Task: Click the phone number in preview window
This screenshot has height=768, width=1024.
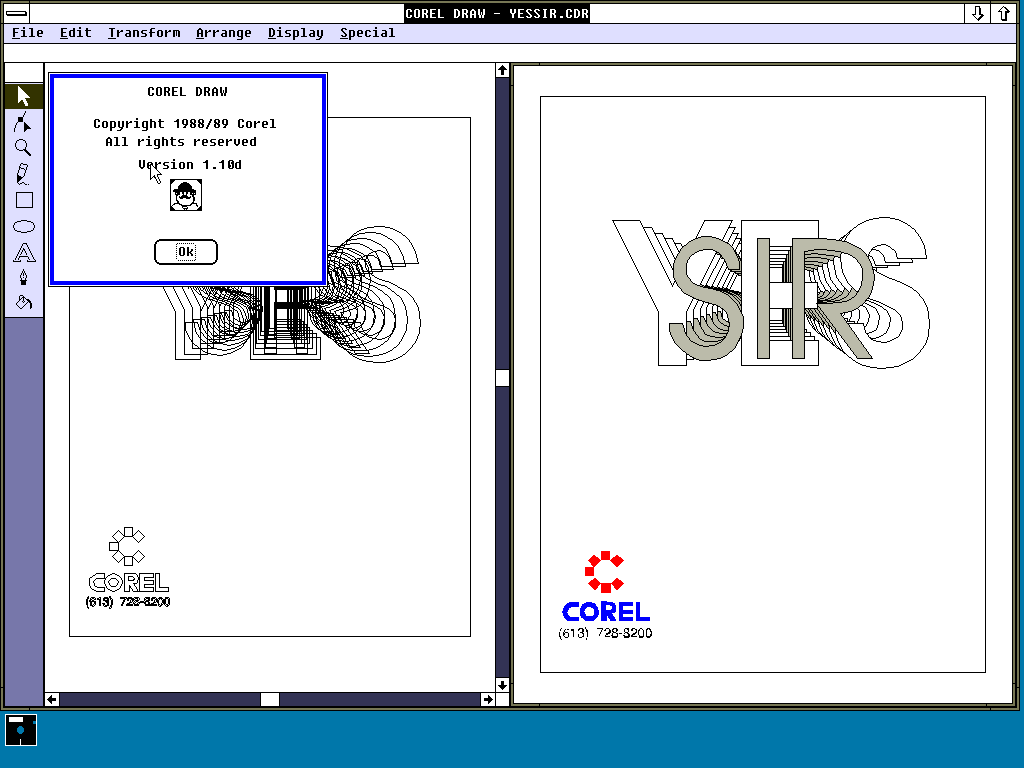Action: point(605,633)
